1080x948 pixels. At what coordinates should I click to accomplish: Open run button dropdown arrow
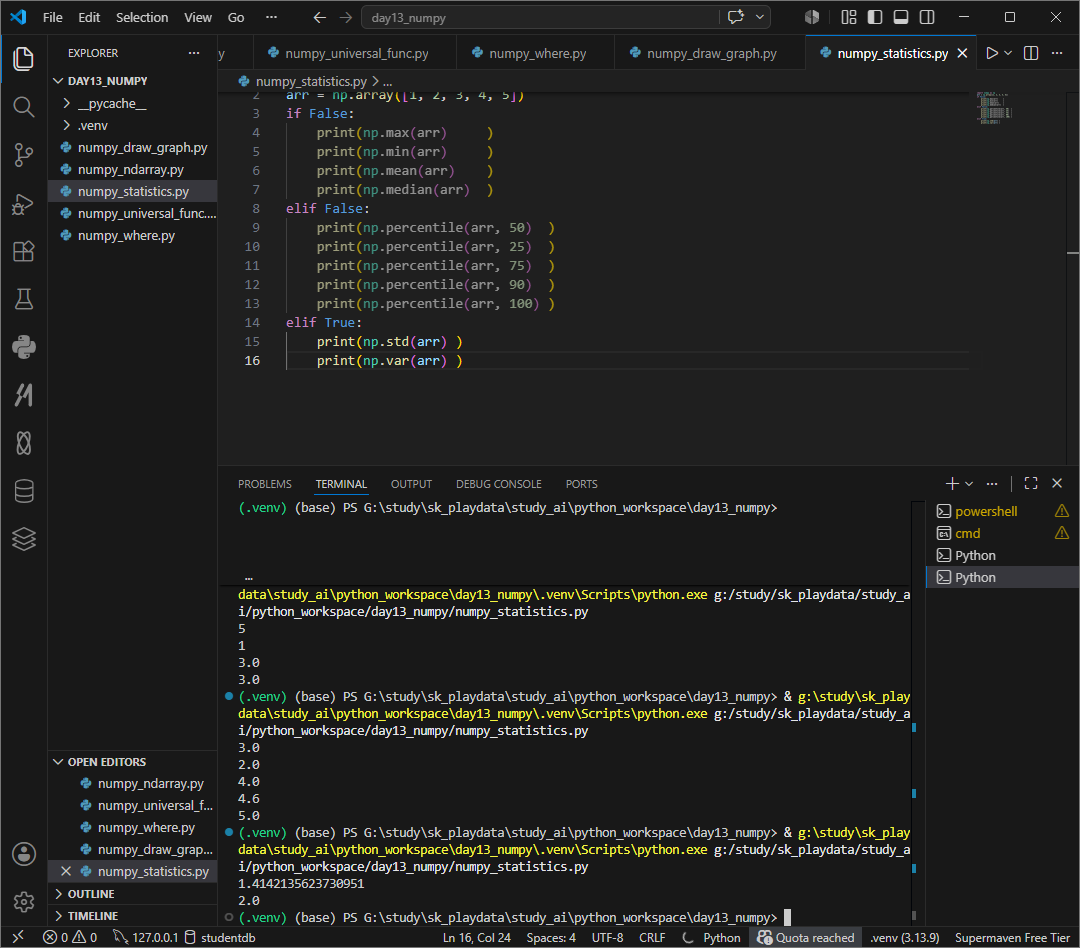pyautogui.click(x=1008, y=53)
